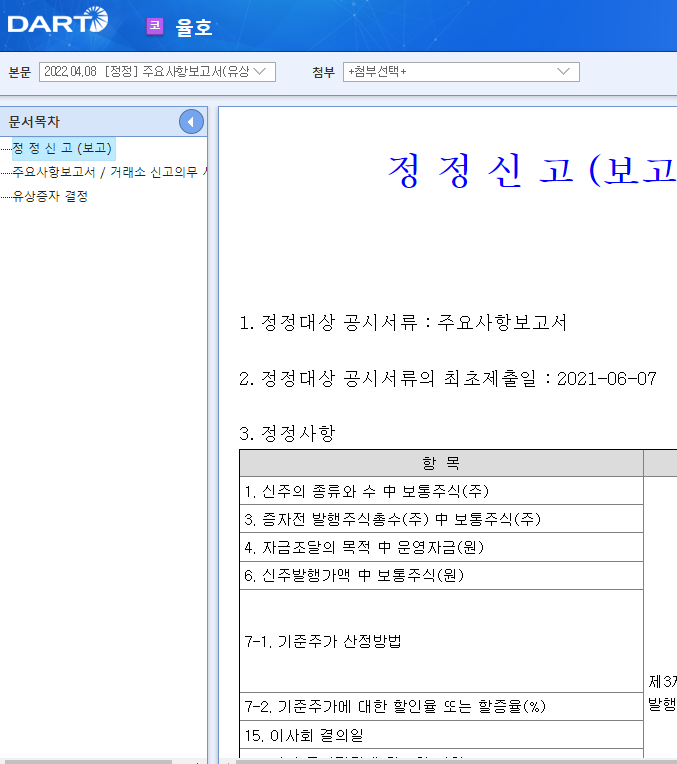Screen dimensions: 677x764
Task: Open the 첨부 attachment selection dropdown
Action: click(461, 72)
